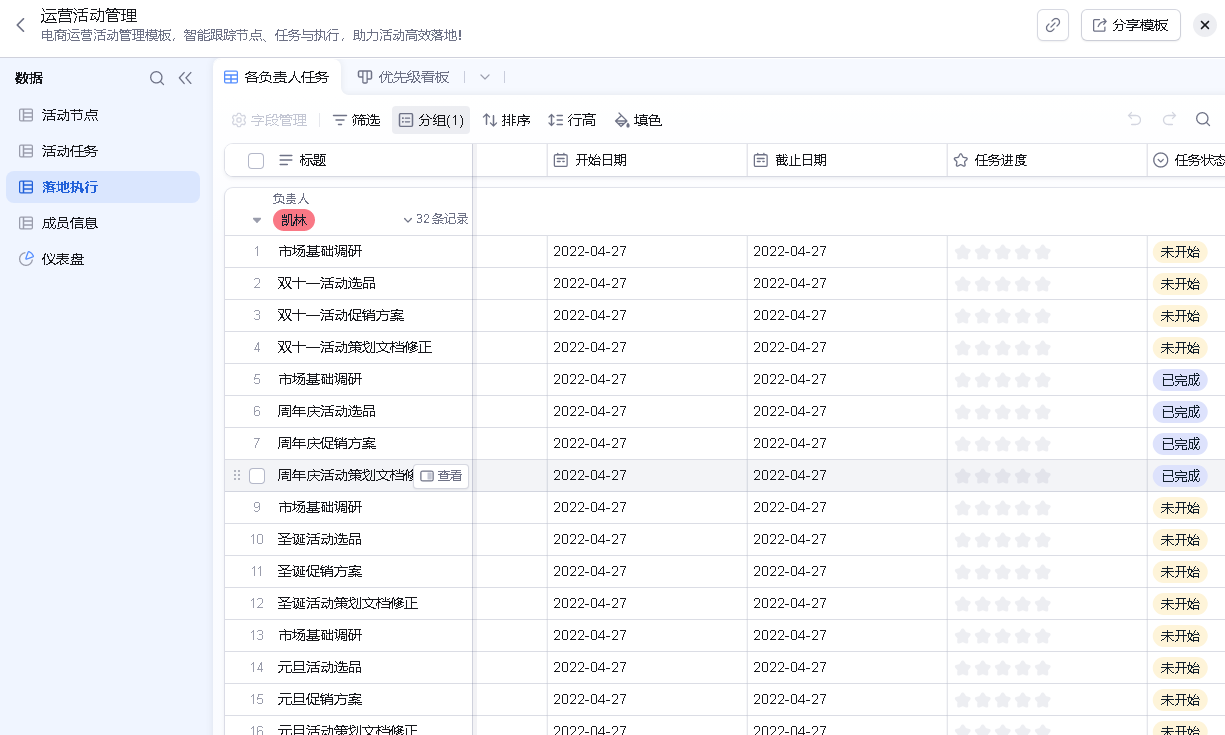1225x735 pixels.
Task: Collapse the sidebar with double-chevron icon
Action: coord(185,78)
